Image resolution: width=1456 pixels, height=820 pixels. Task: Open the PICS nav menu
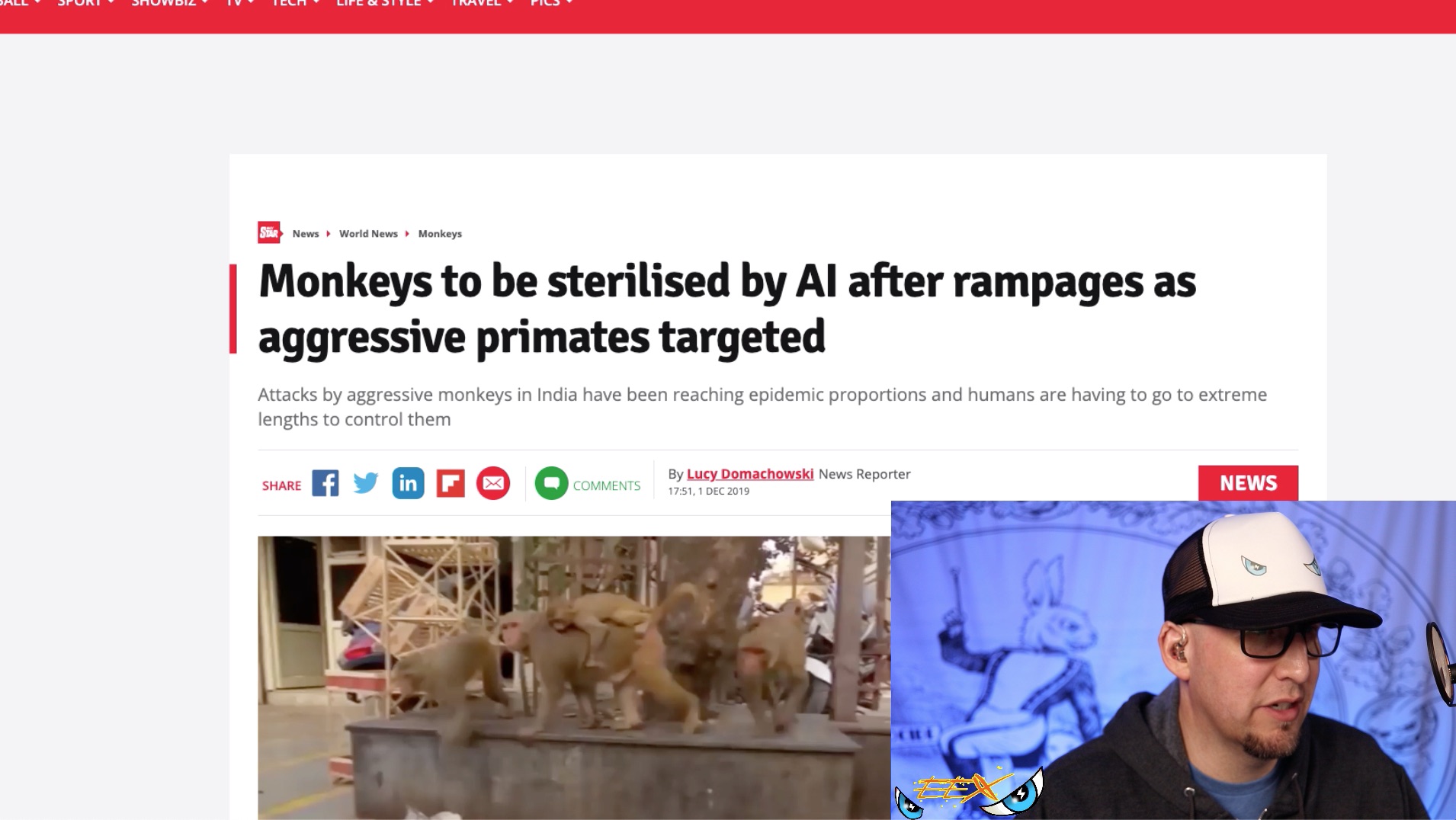click(x=551, y=4)
